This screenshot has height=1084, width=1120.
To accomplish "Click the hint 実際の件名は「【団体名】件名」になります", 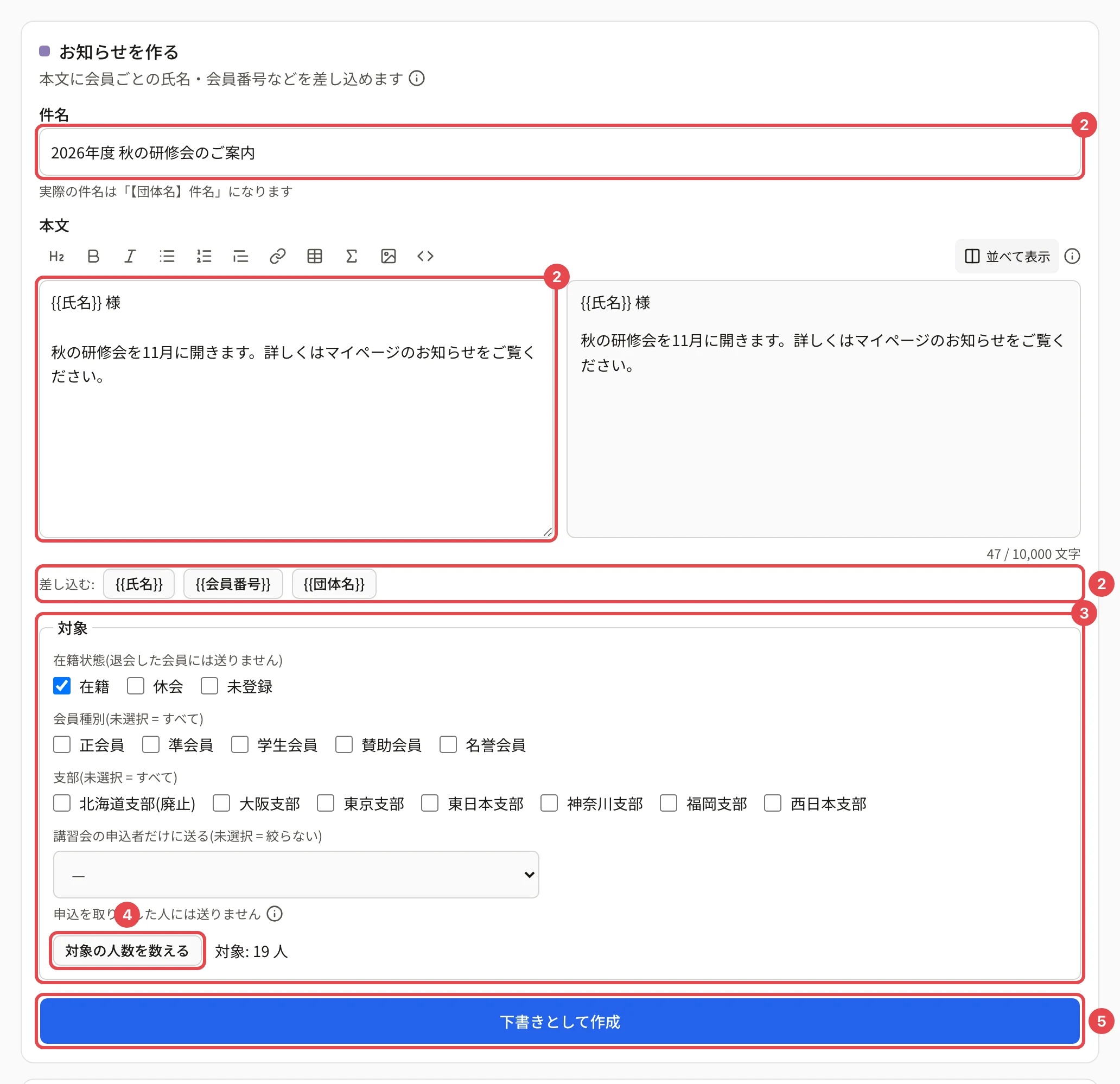I will [166, 191].
